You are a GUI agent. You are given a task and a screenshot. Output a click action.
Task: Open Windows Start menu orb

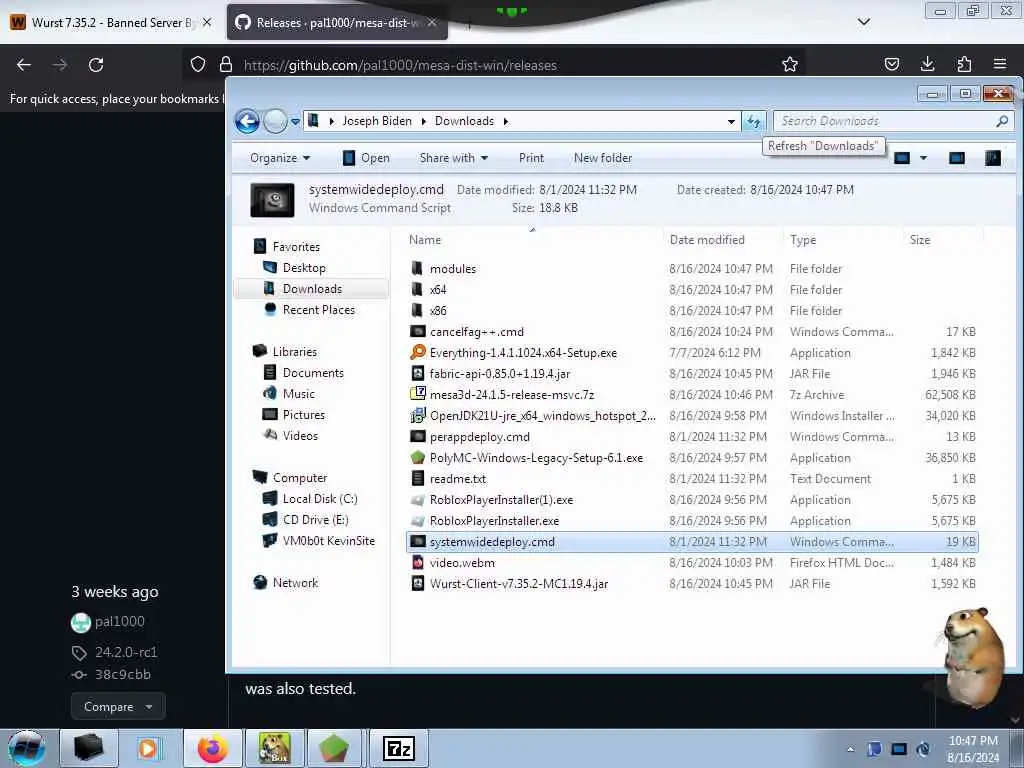click(27, 748)
